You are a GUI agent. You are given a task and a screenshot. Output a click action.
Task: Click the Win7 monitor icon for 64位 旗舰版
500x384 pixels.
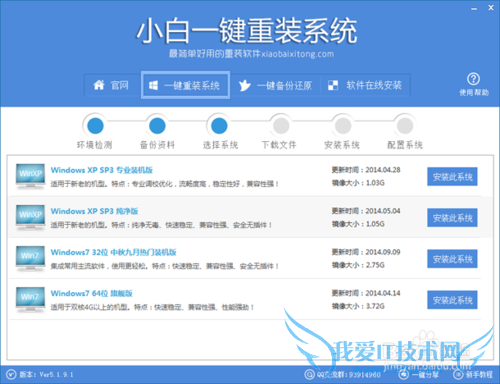(x=30, y=300)
